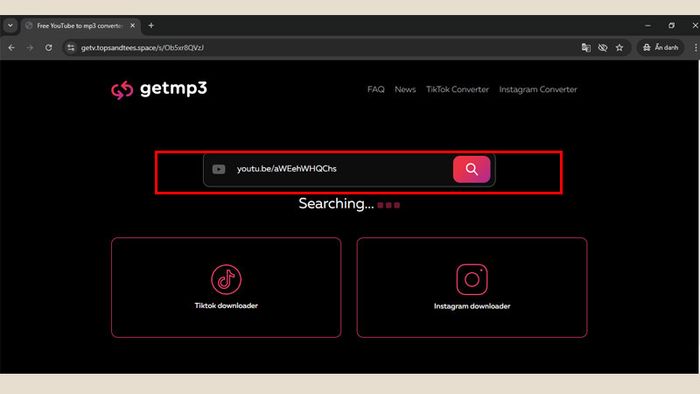This screenshot has width=700, height=394.
Task: Restore down the browser window
Action: 671,25
